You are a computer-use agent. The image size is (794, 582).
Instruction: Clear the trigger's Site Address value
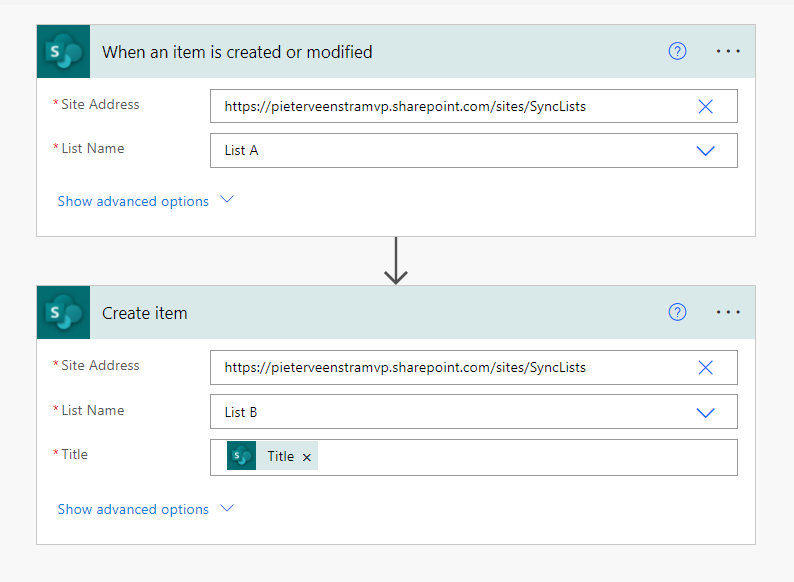point(705,106)
